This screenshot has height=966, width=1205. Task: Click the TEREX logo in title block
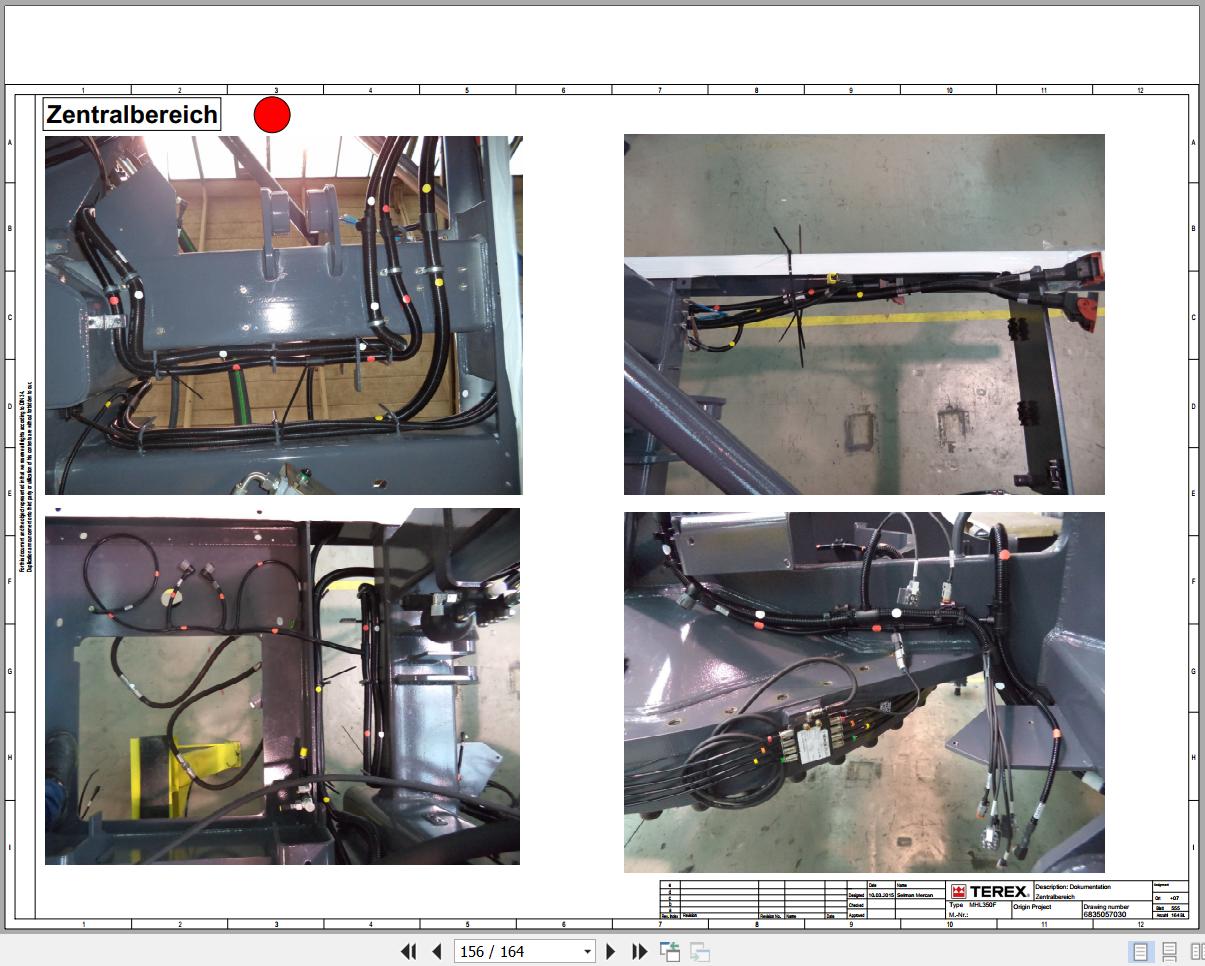point(989,892)
